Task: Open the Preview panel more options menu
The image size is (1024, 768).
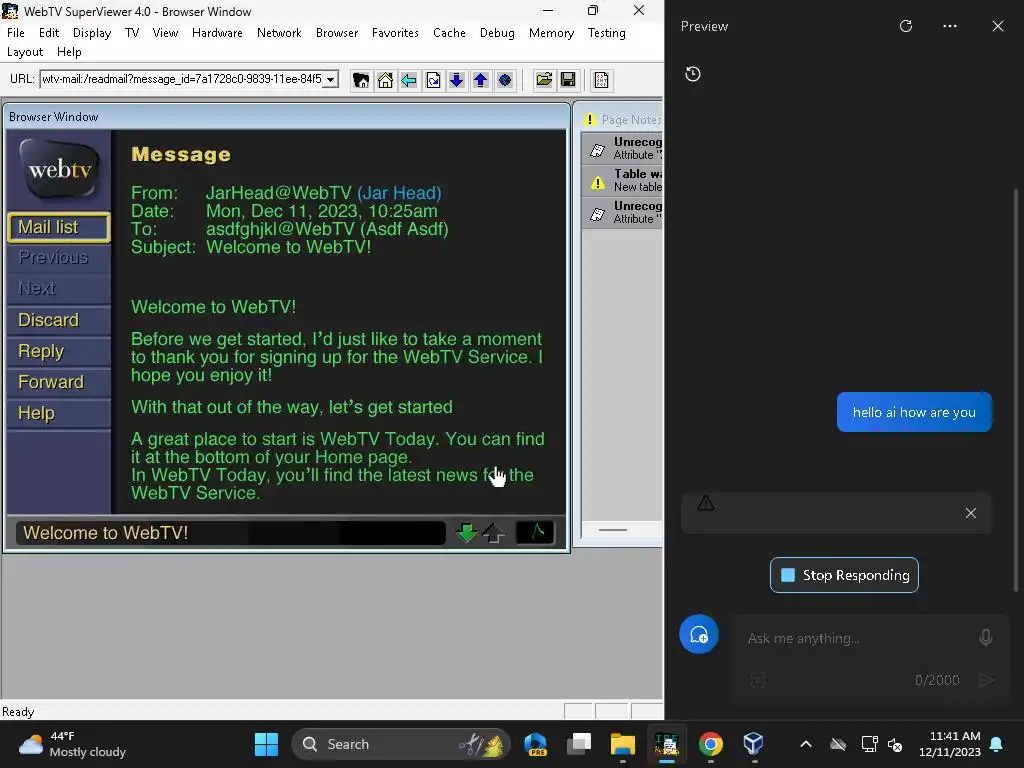Action: click(x=950, y=26)
